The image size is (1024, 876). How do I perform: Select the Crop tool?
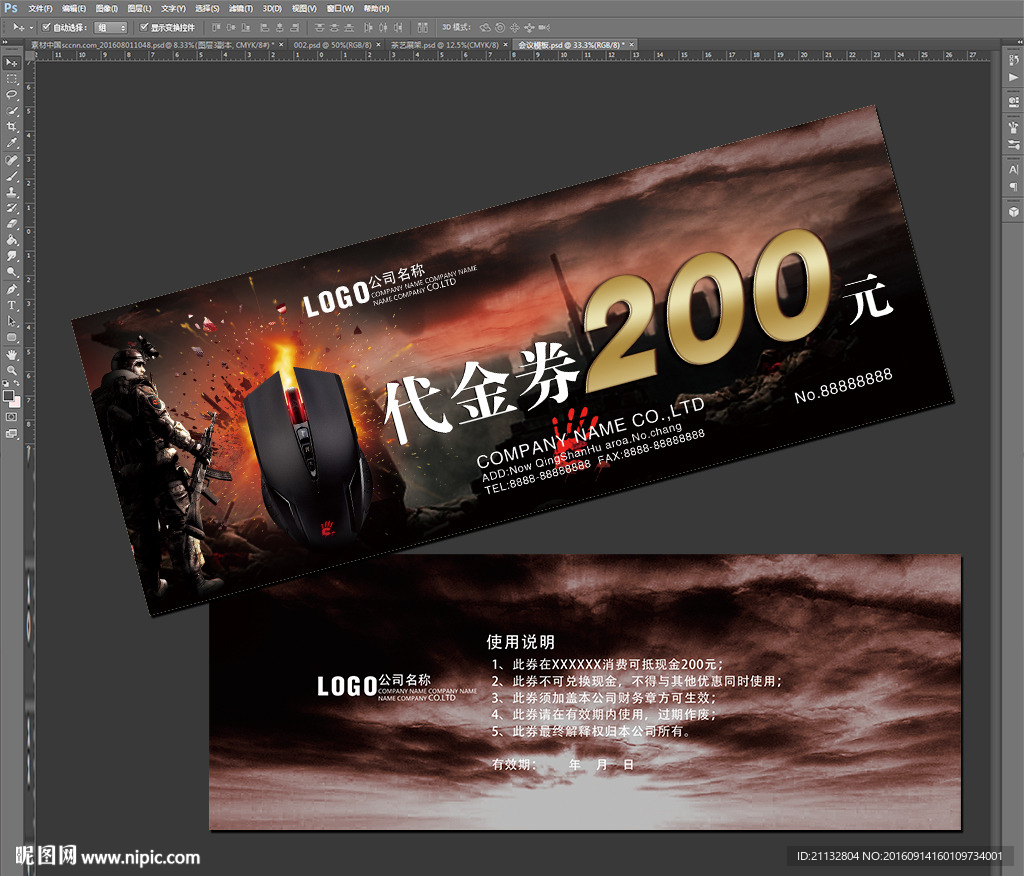pyautogui.click(x=12, y=127)
